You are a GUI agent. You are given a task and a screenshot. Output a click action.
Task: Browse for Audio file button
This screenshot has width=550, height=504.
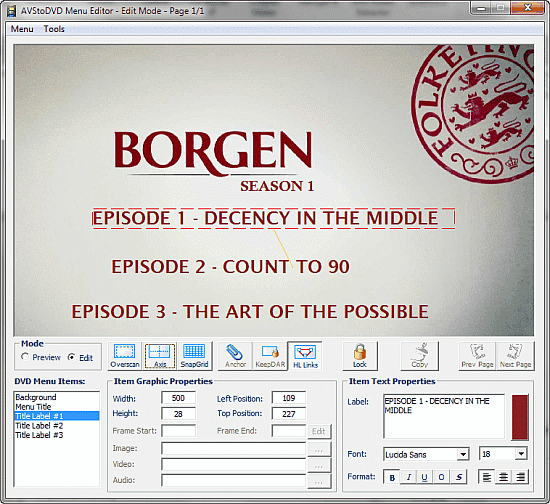pos(319,481)
